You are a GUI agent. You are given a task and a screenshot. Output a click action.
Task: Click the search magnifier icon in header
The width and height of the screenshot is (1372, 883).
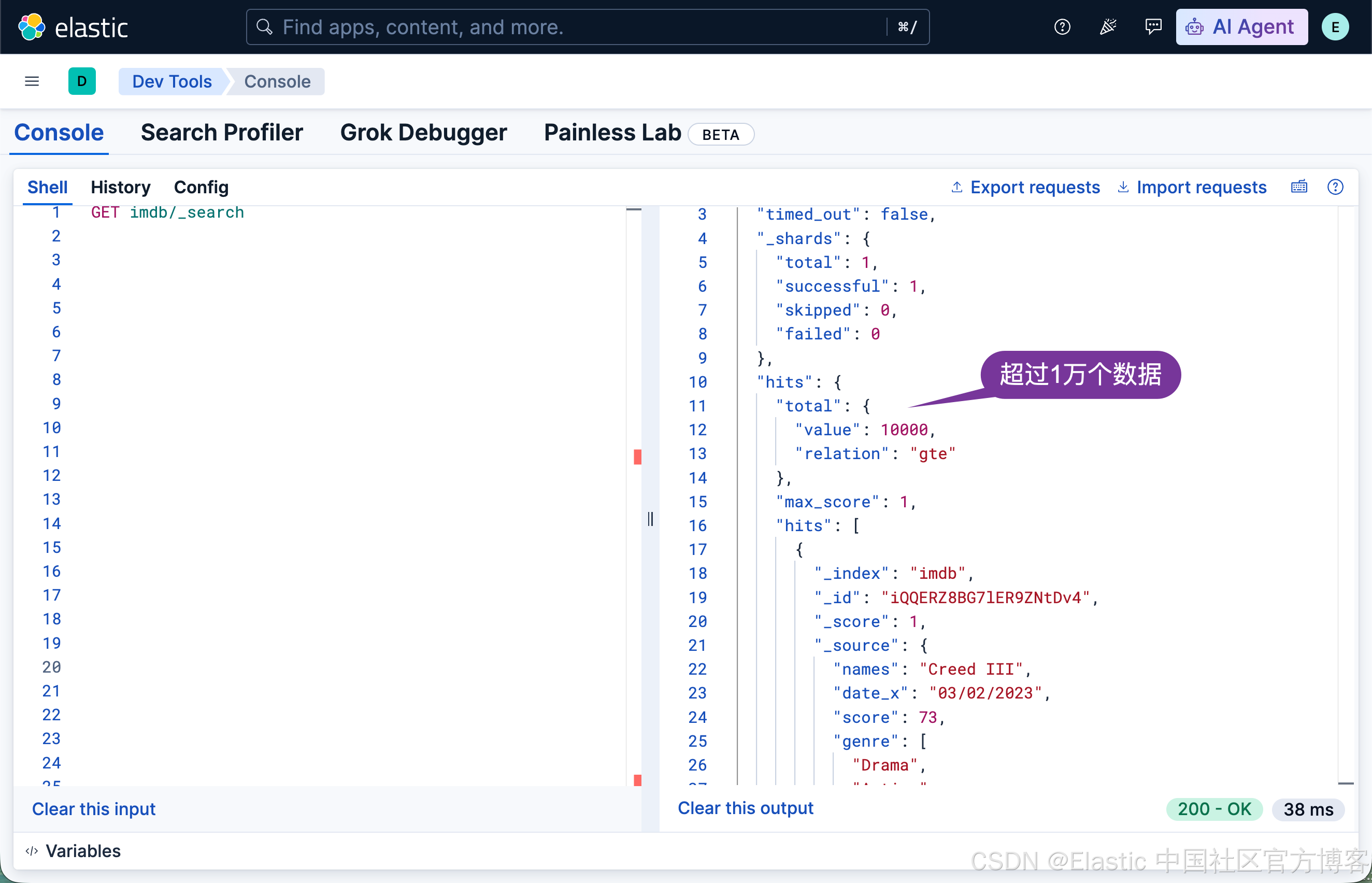click(x=264, y=27)
